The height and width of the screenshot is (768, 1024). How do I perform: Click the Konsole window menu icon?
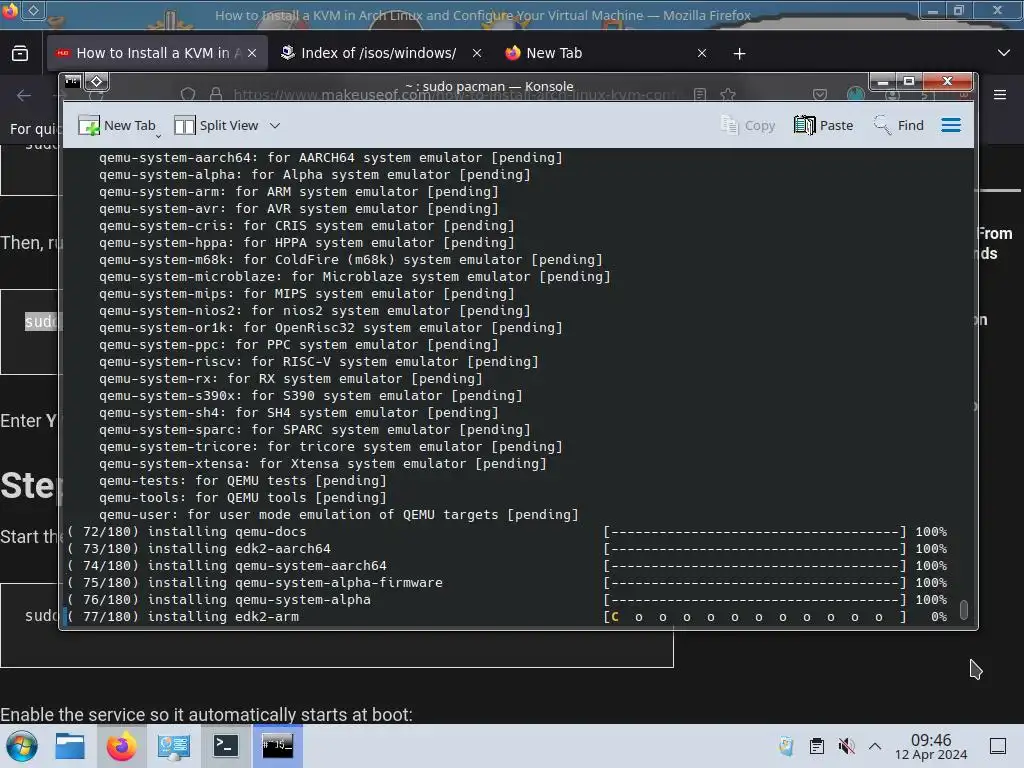[x=72, y=82]
